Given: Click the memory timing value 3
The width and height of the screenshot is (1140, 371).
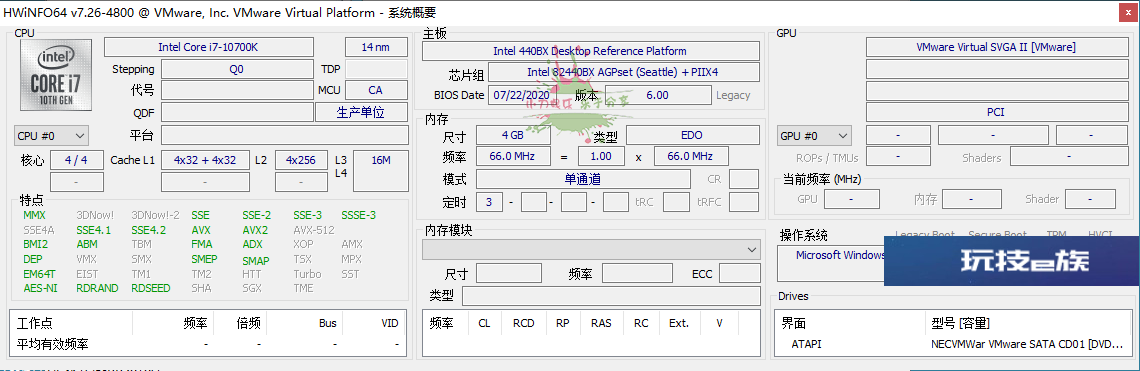Looking at the screenshot, I should tap(489, 202).
